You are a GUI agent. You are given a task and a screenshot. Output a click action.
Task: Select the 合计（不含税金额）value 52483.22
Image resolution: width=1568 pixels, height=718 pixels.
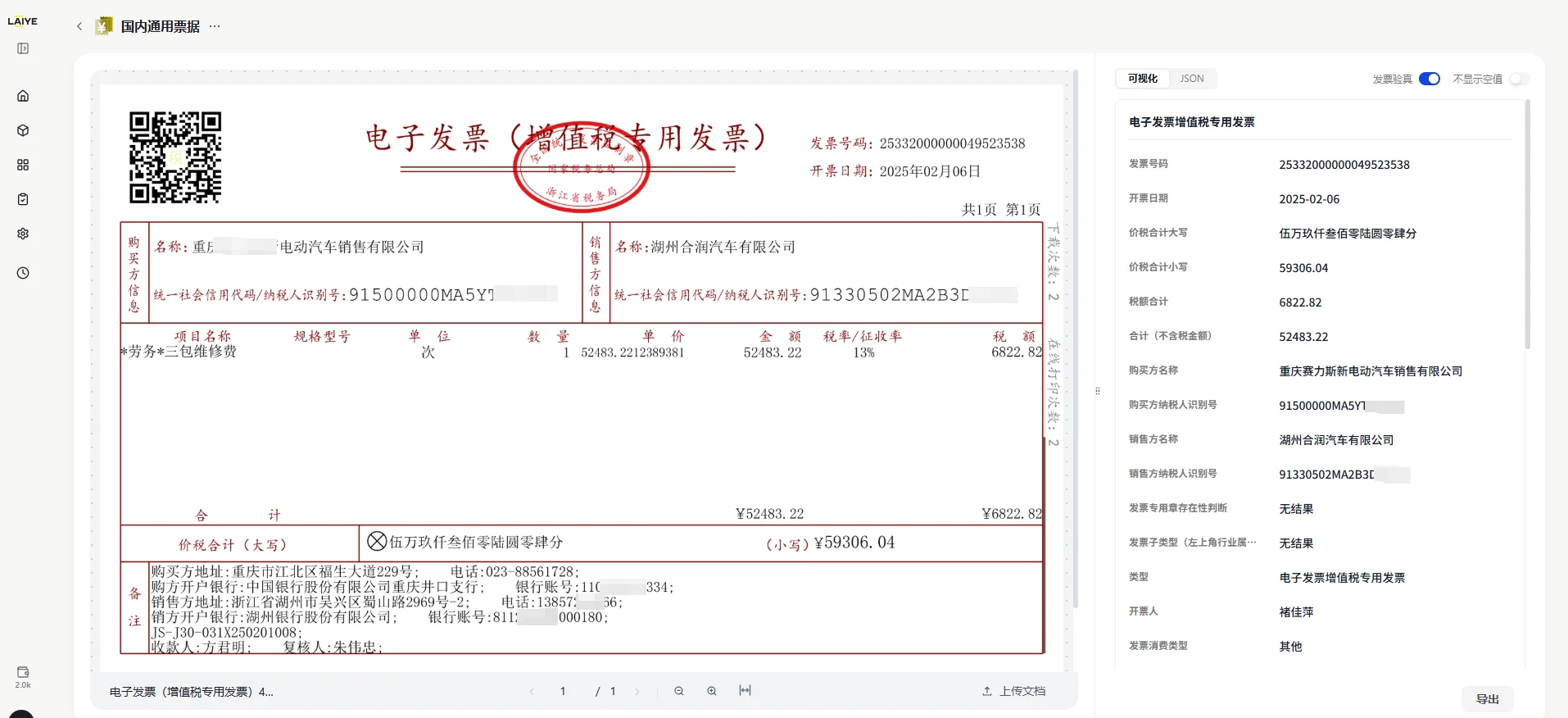[1303, 337]
